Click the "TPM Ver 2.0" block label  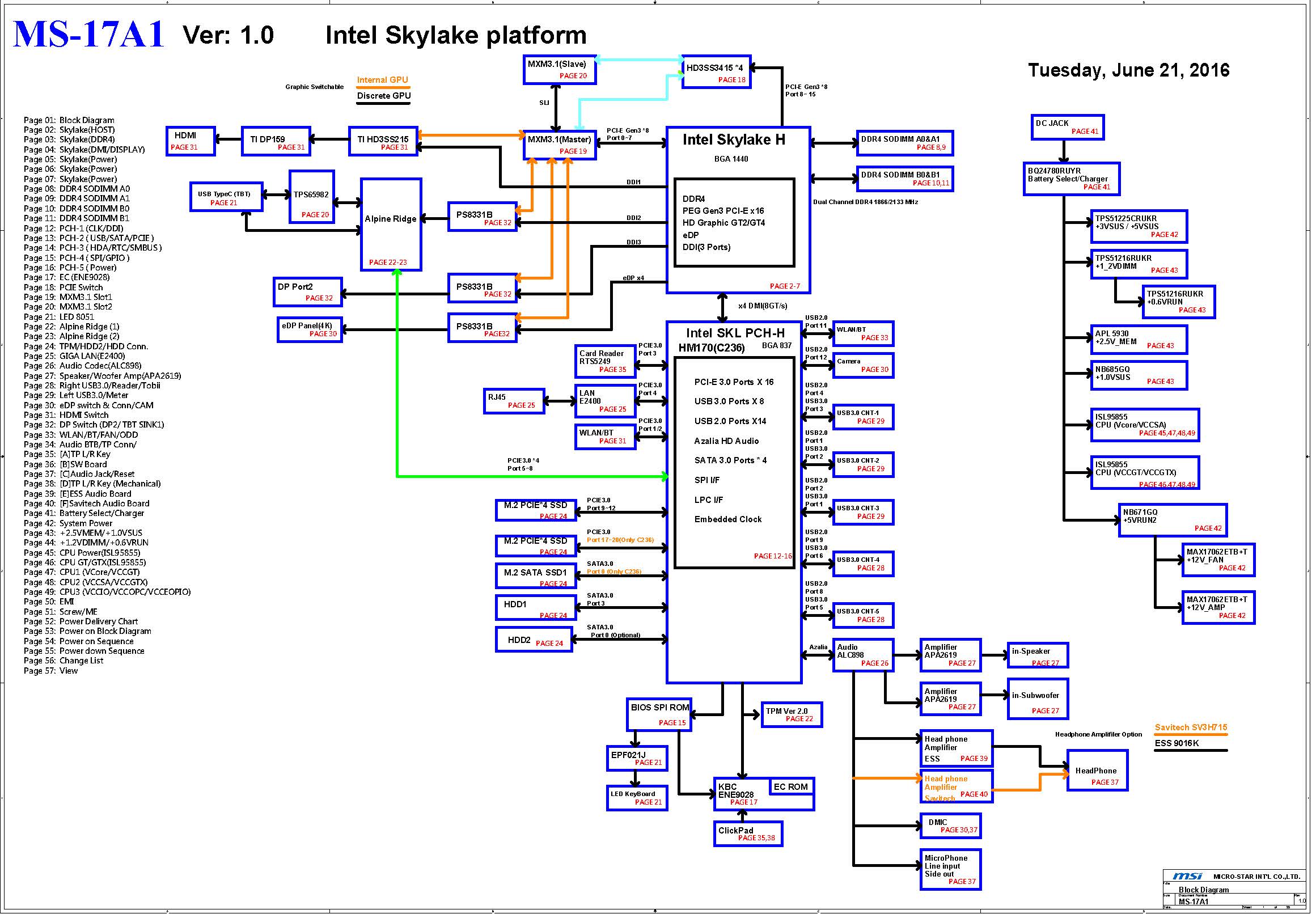786,711
